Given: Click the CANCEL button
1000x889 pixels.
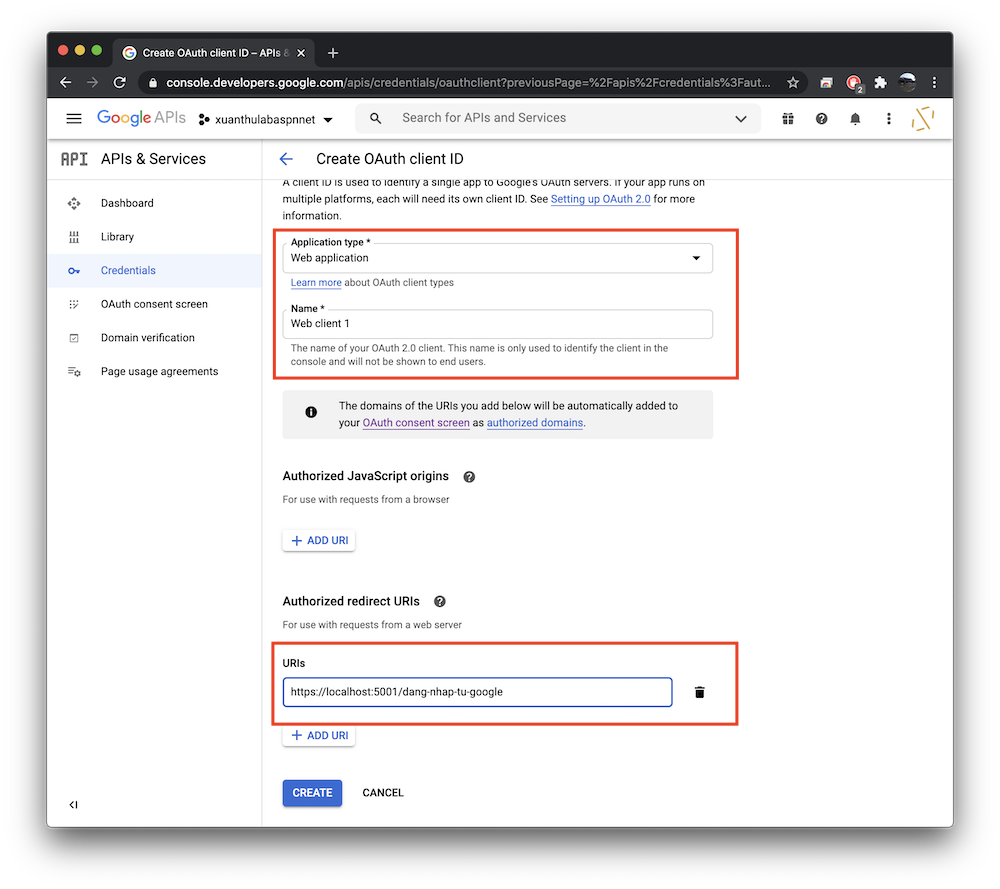Looking at the screenshot, I should pyautogui.click(x=383, y=793).
